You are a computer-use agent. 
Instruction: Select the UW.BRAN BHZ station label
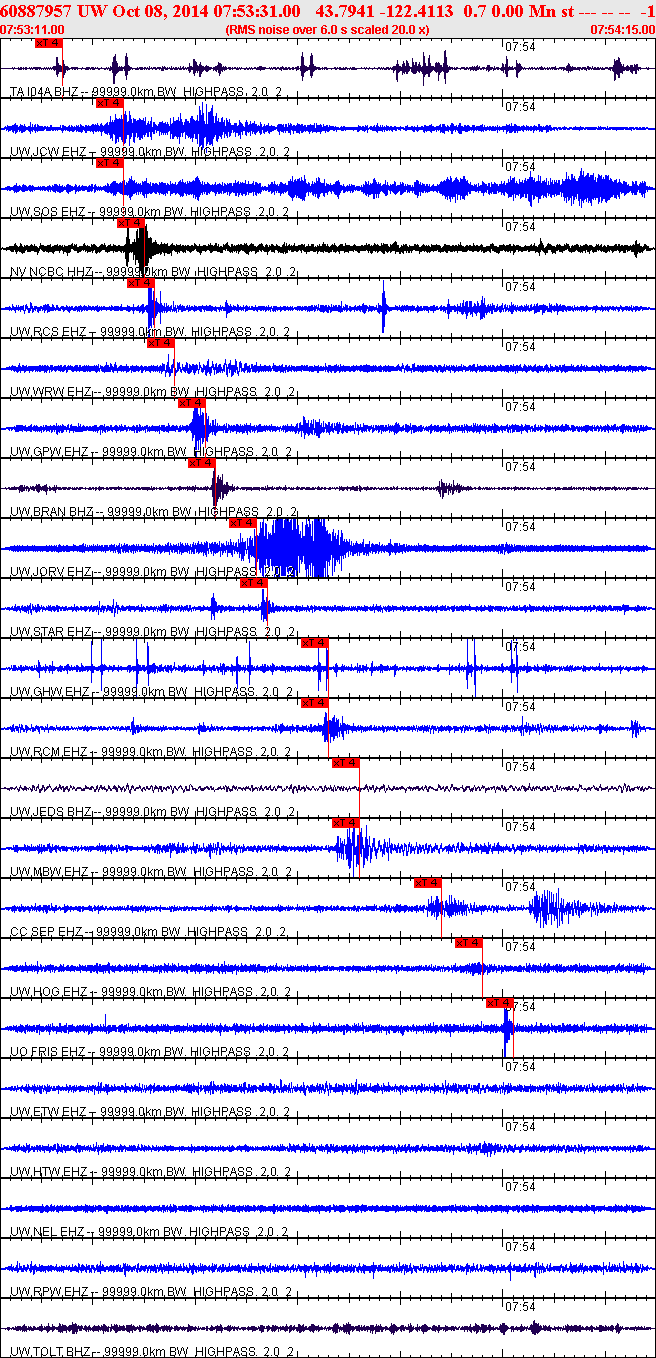click(51, 512)
